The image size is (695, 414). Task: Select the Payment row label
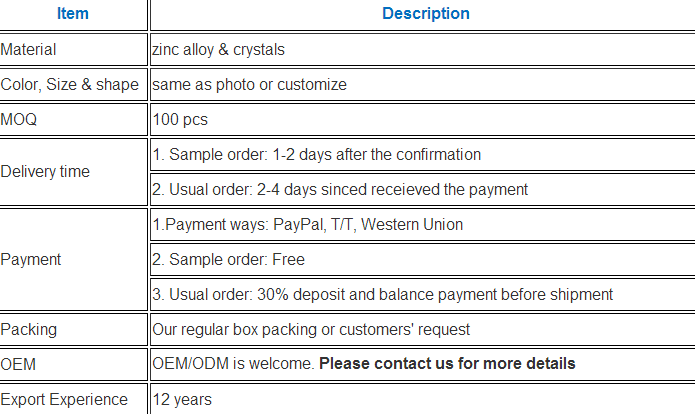click(x=31, y=259)
